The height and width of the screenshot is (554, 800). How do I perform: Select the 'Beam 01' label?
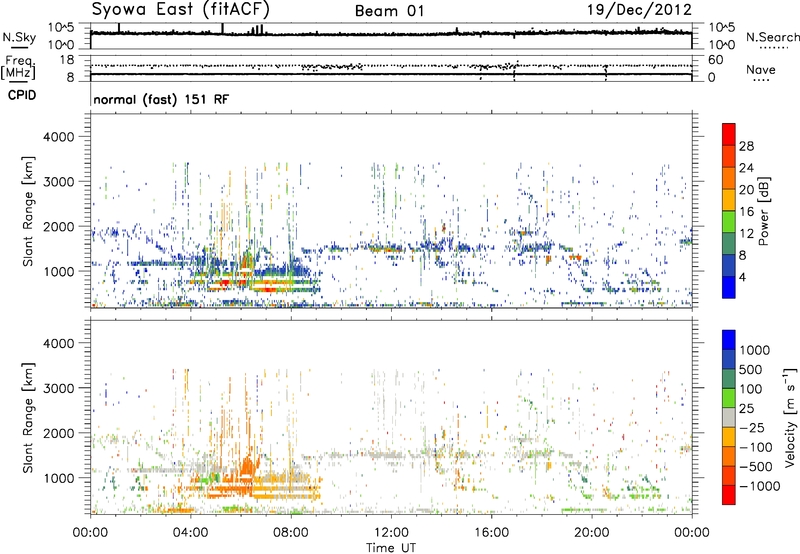(x=390, y=11)
